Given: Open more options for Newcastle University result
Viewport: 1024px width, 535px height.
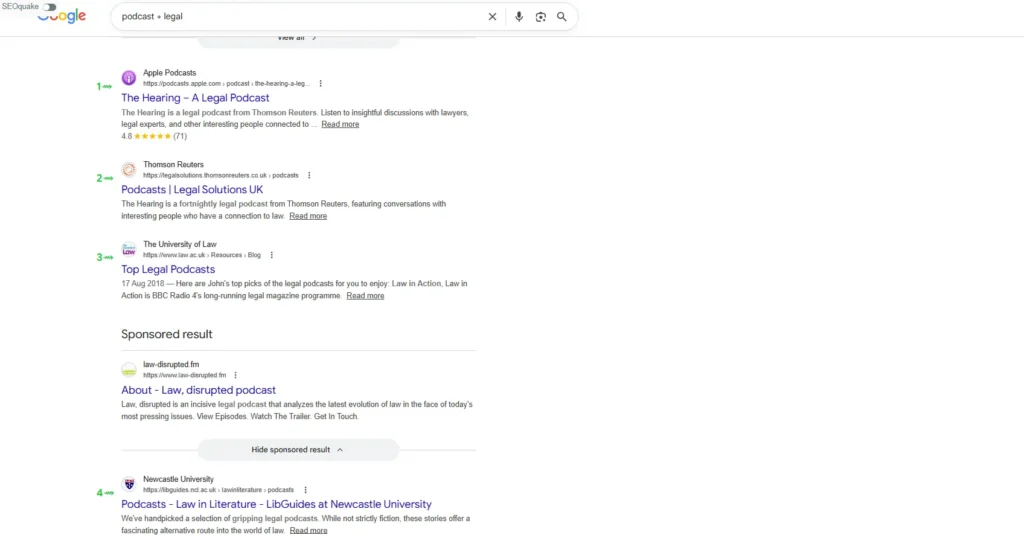Looking at the screenshot, I should click(306, 490).
